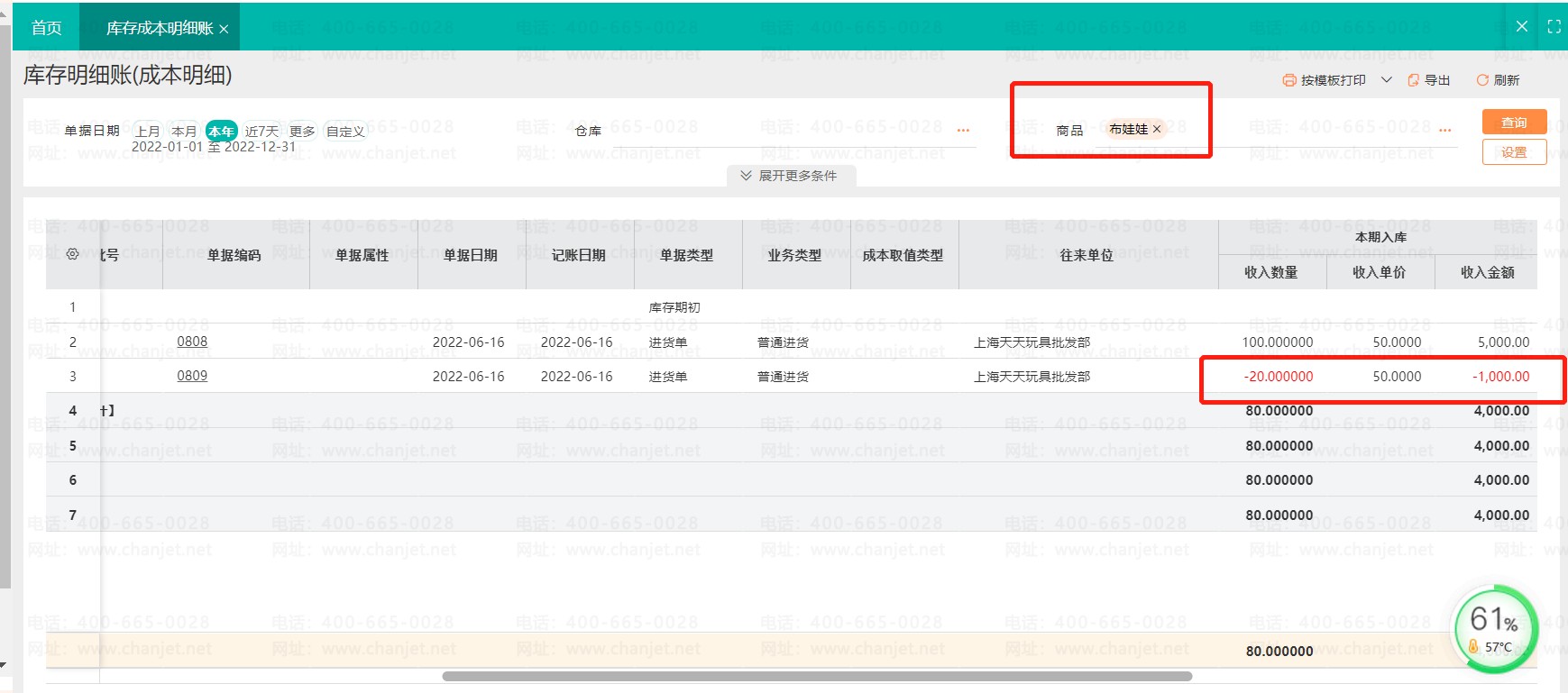
Task: Close the 库存成本明细账 tab
Action: tap(224, 29)
